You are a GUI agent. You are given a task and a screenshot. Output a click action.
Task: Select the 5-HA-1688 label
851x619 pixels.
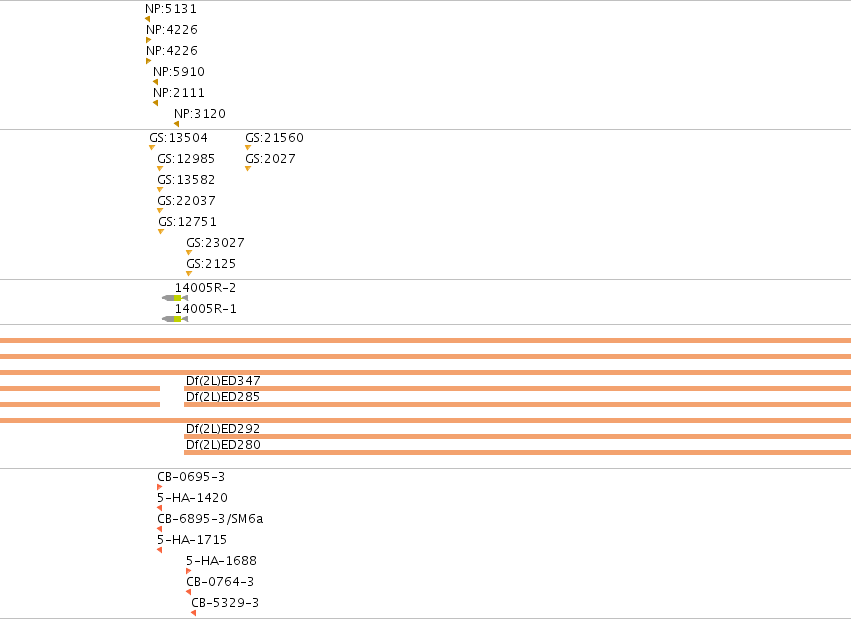[221, 561]
